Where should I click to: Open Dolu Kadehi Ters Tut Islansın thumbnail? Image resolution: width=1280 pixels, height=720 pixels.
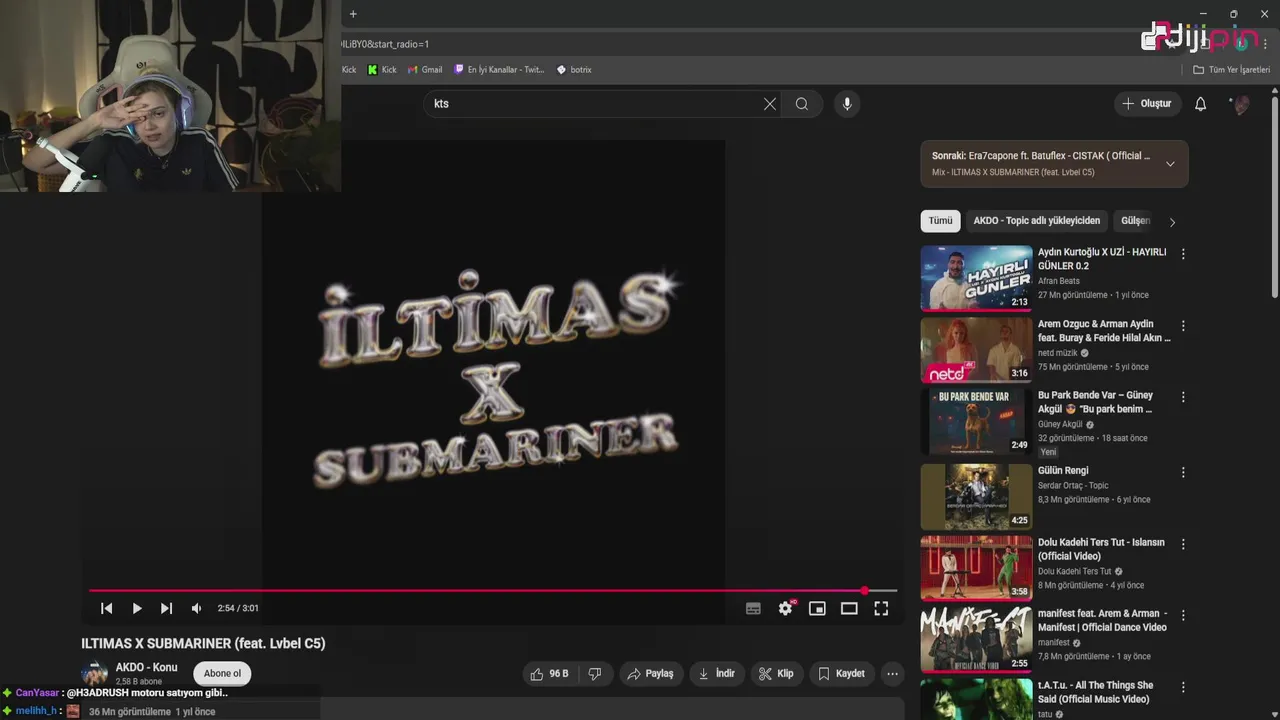point(976,568)
